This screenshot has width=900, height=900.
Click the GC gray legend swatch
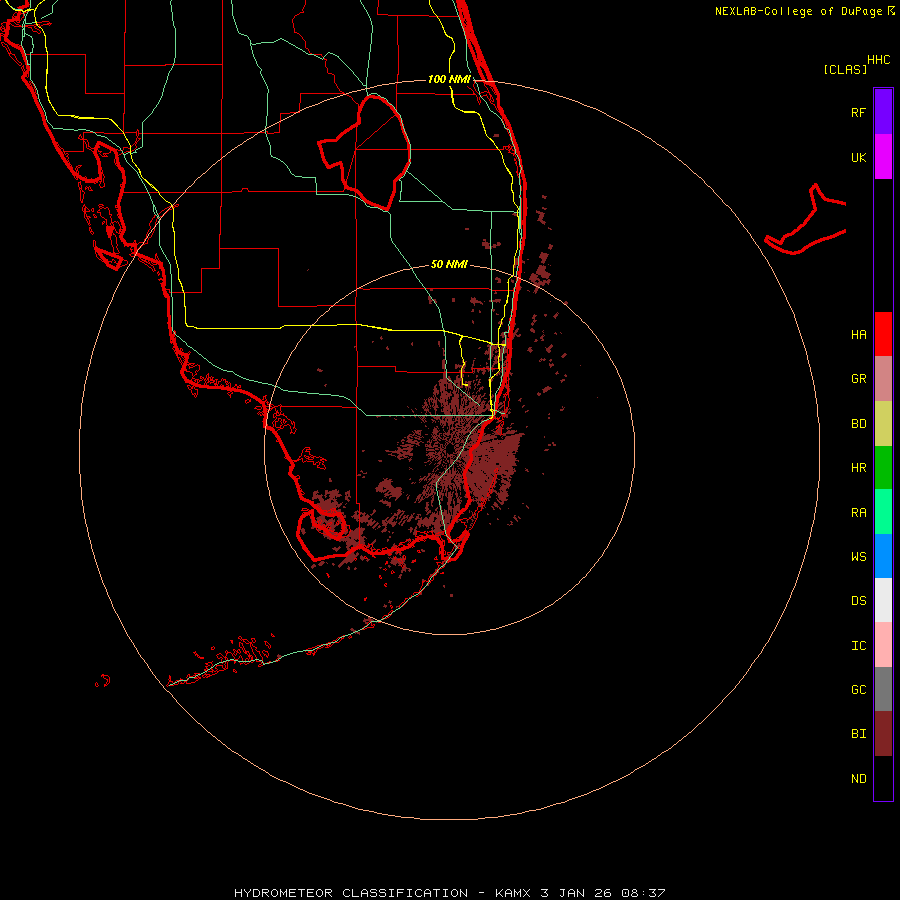(x=883, y=689)
